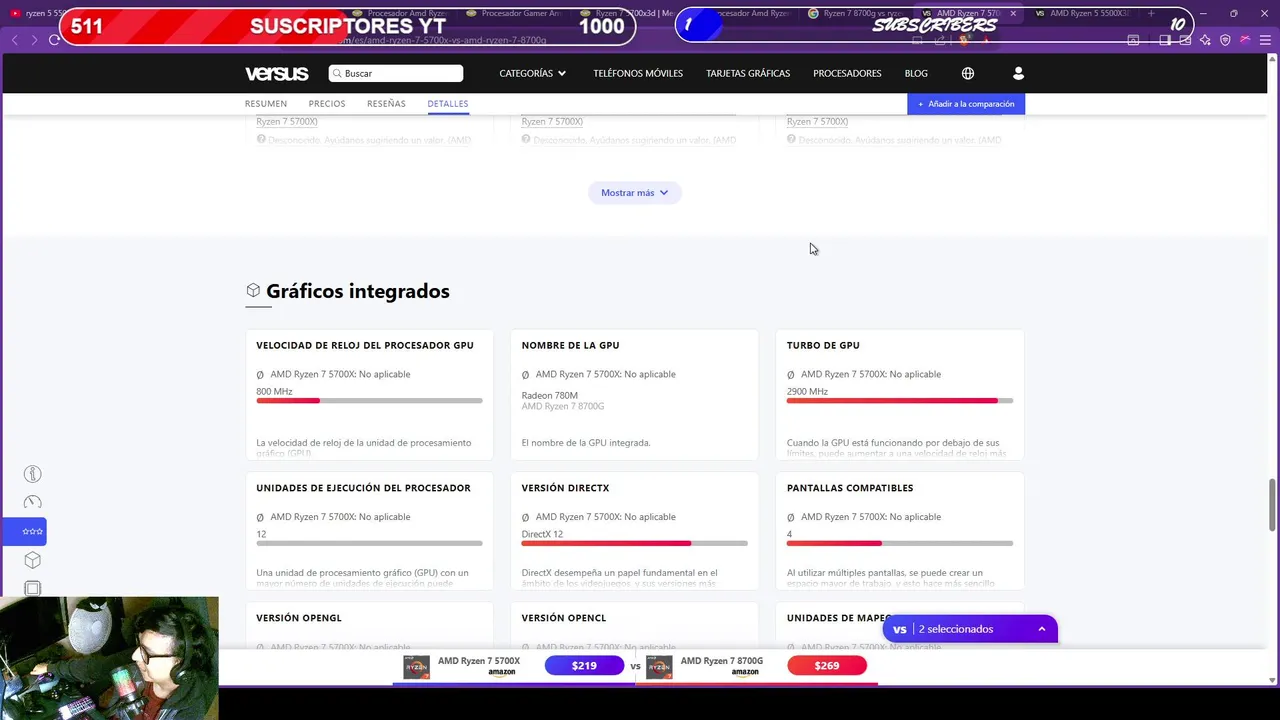Switch to the Precios tab
The width and height of the screenshot is (1280, 720).
pyautogui.click(x=327, y=104)
